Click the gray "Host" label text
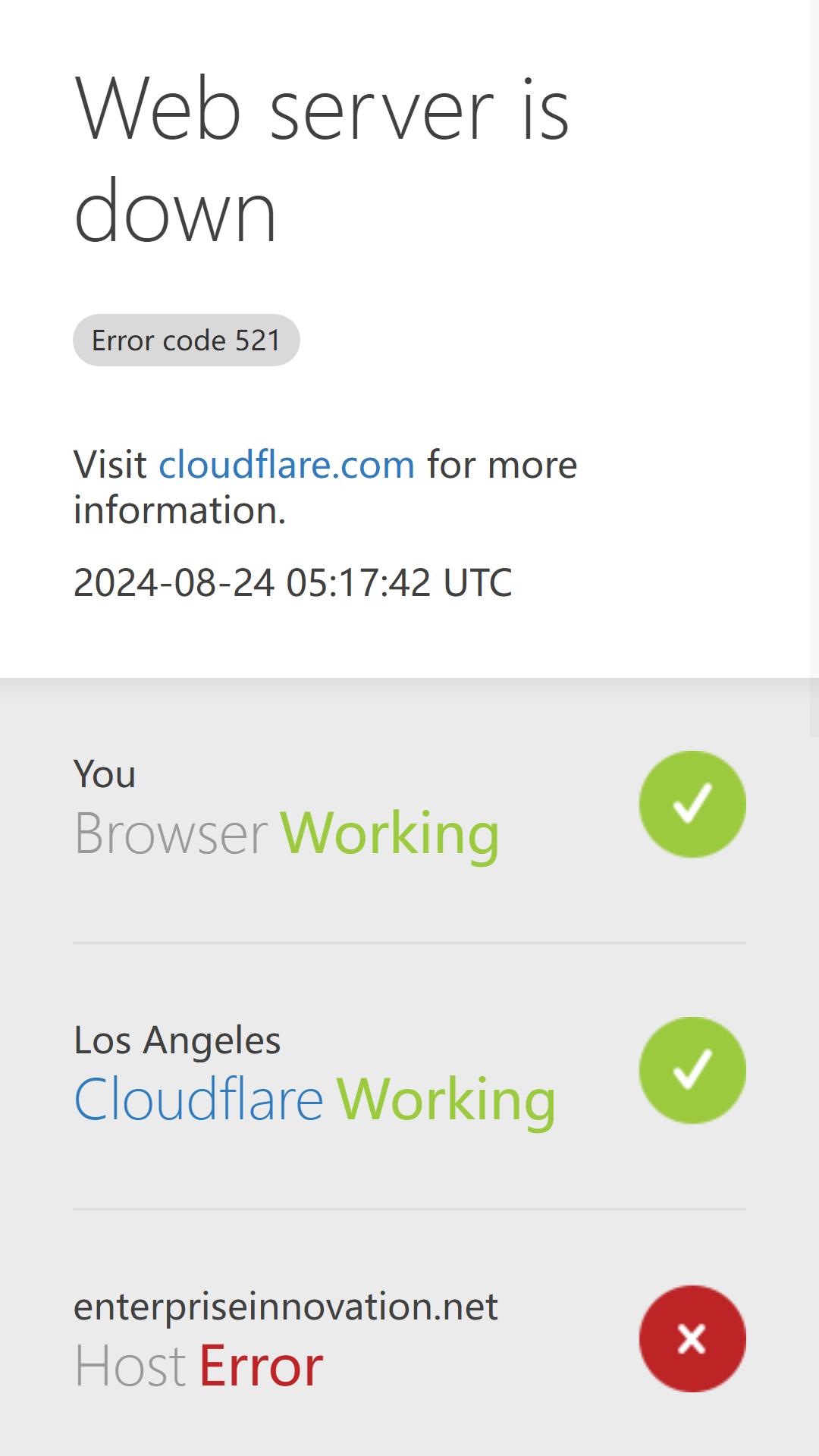 [130, 1366]
